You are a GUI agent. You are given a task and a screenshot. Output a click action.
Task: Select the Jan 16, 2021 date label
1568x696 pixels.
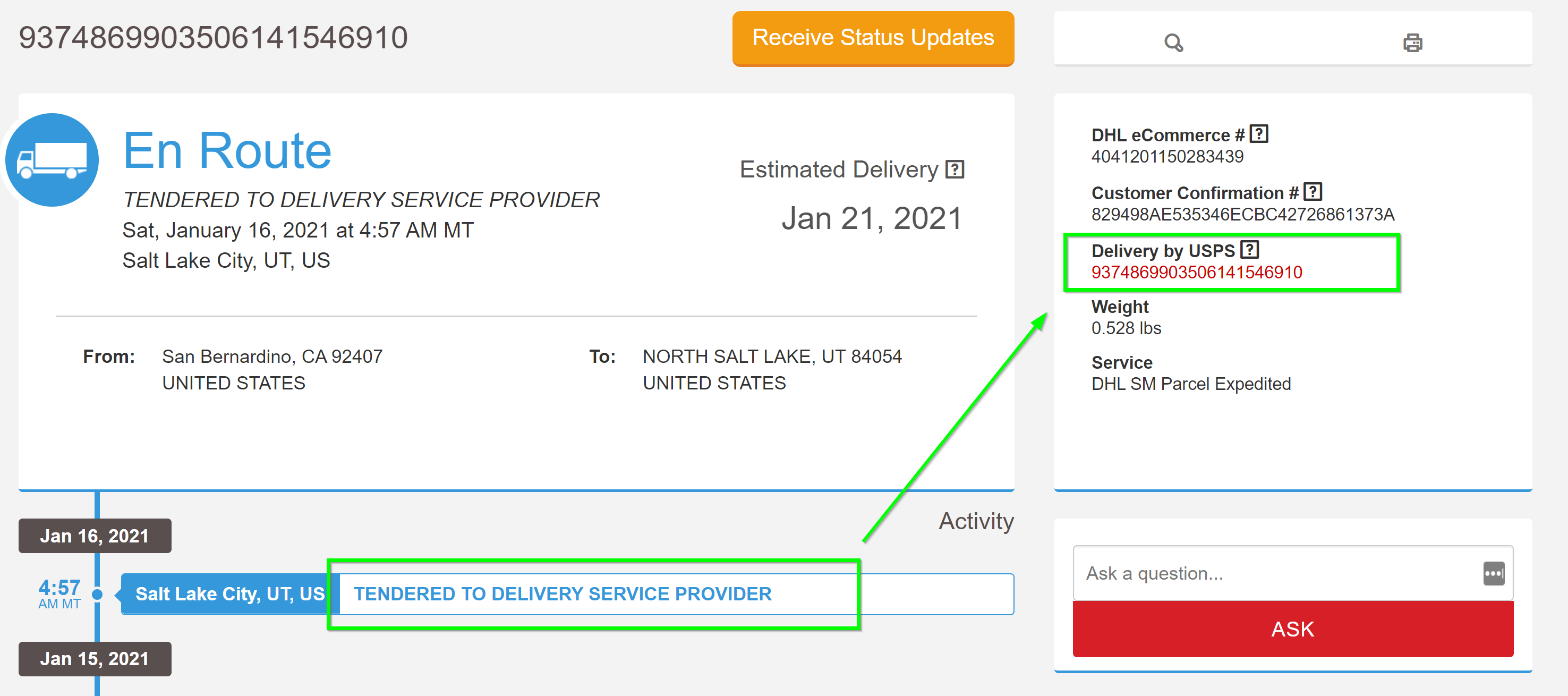[x=95, y=536]
